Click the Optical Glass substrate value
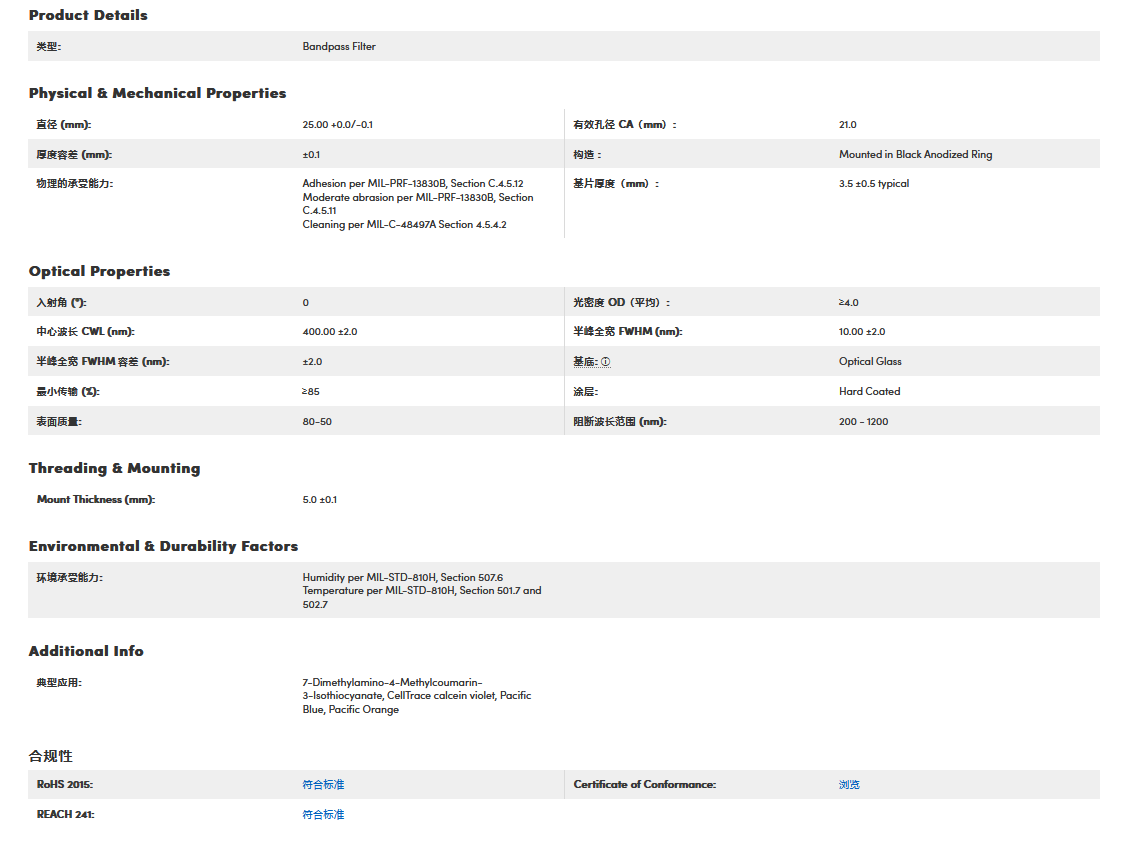 pos(870,362)
